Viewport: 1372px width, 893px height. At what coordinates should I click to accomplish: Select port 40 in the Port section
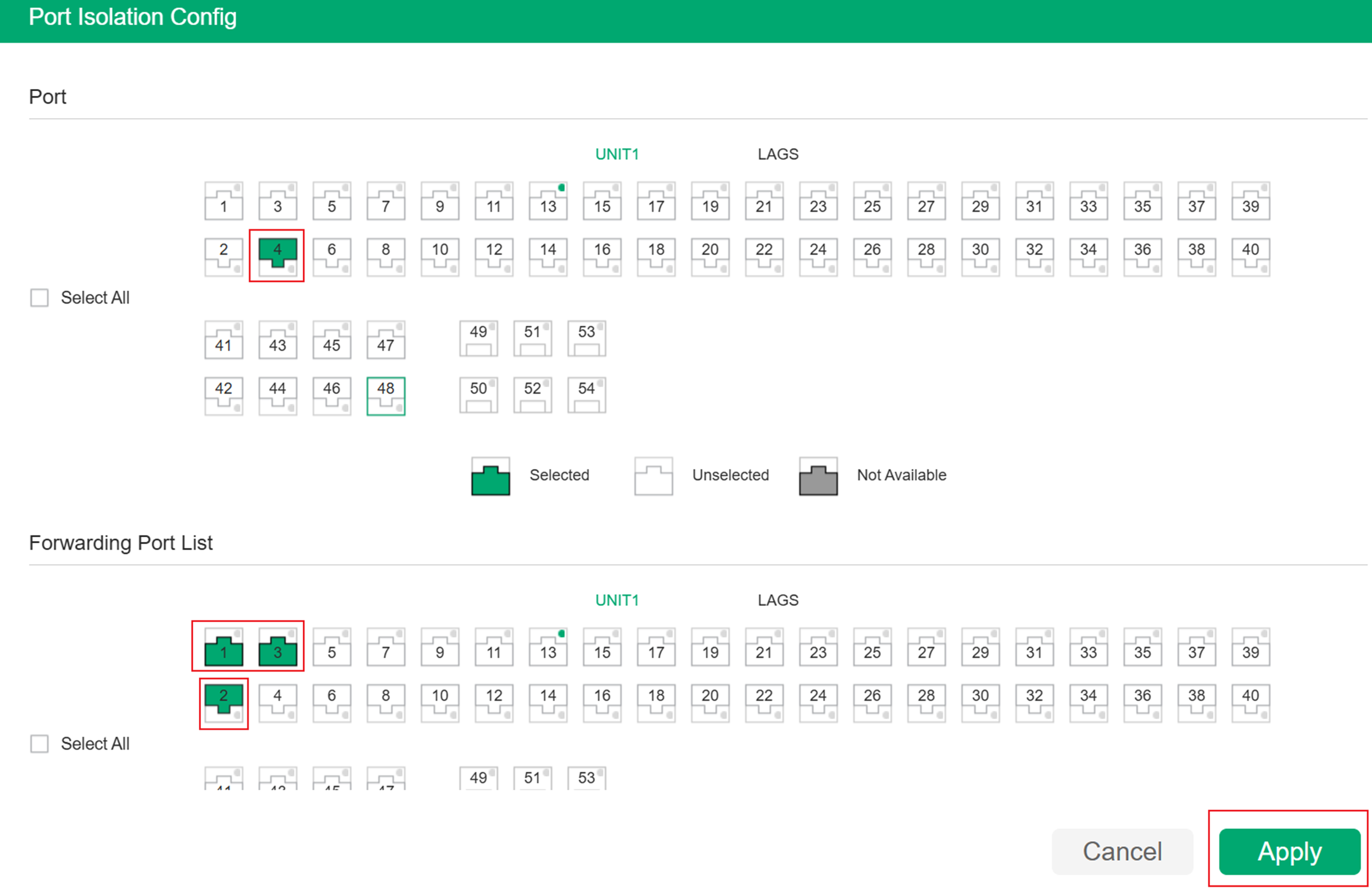(x=1251, y=255)
